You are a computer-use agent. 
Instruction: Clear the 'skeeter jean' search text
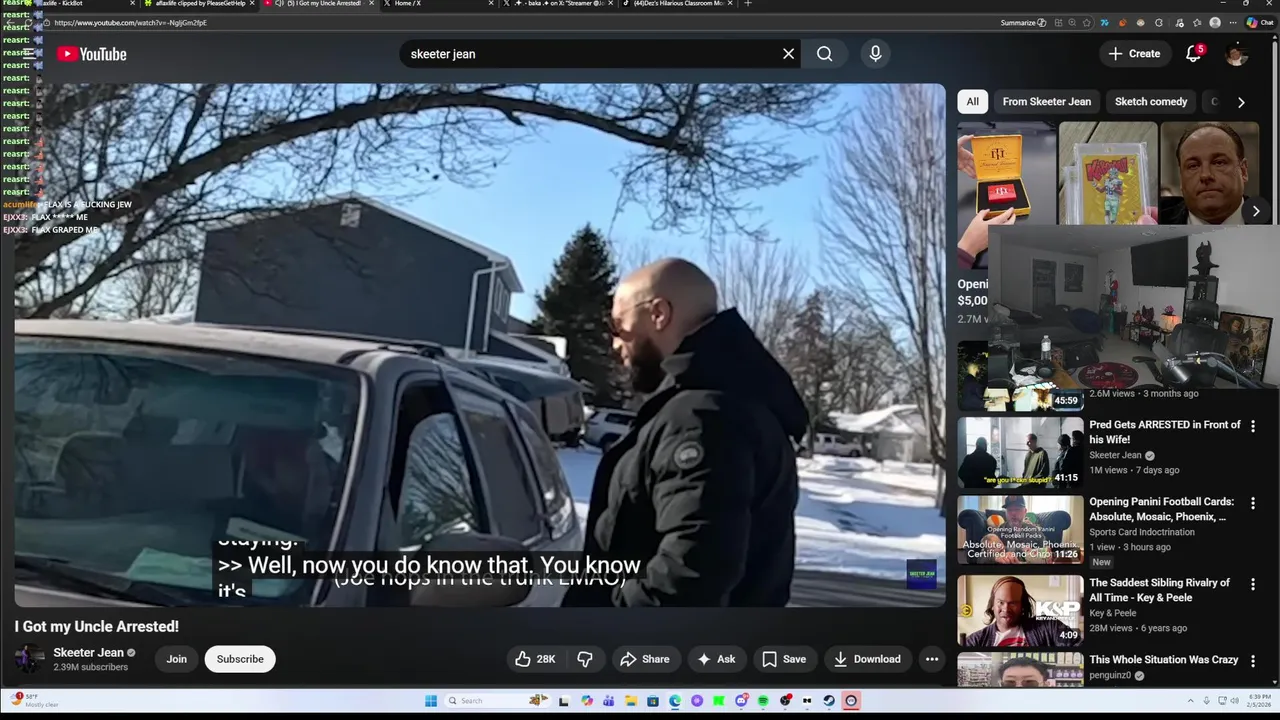[788, 54]
